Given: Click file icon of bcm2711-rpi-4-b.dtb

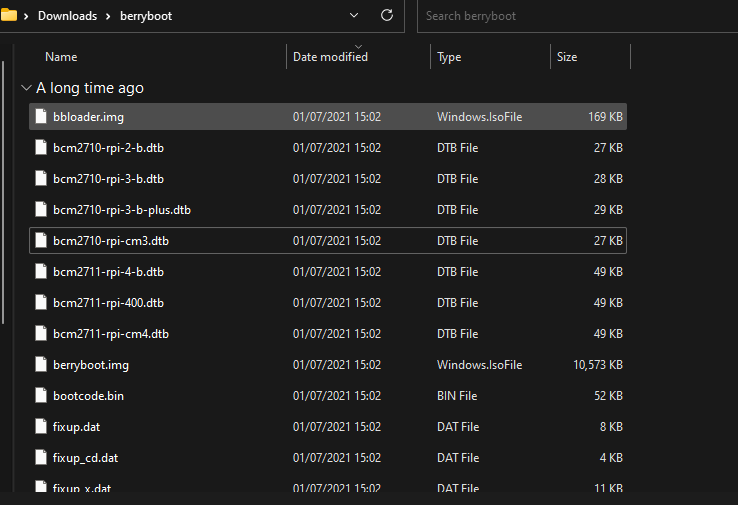Looking at the screenshot, I should click(41, 272).
